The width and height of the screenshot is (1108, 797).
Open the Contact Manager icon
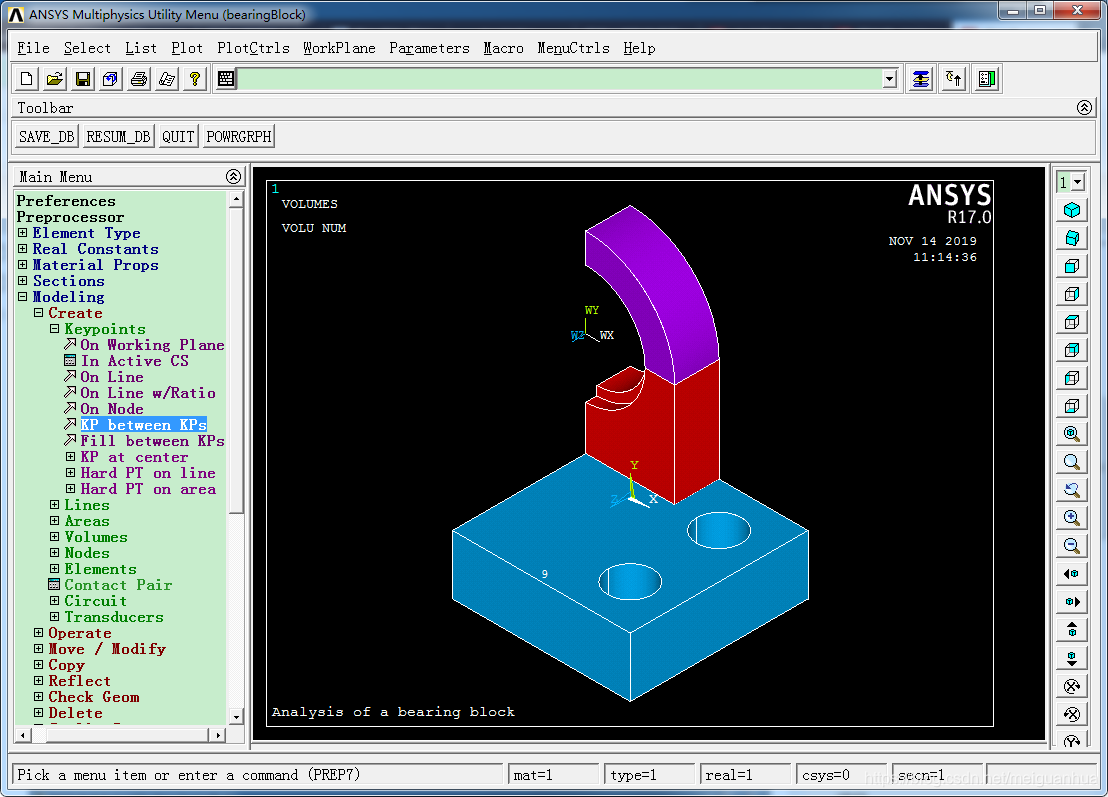[x=987, y=79]
